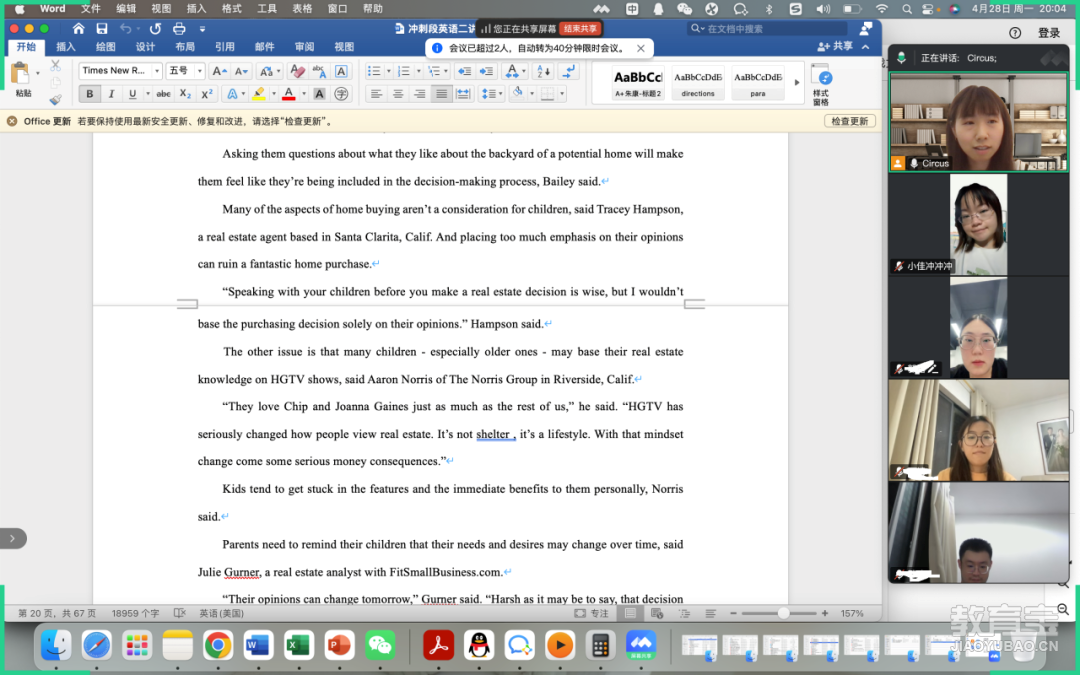Toggle superscript X² formatting
This screenshot has height=675, width=1080.
point(207,94)
